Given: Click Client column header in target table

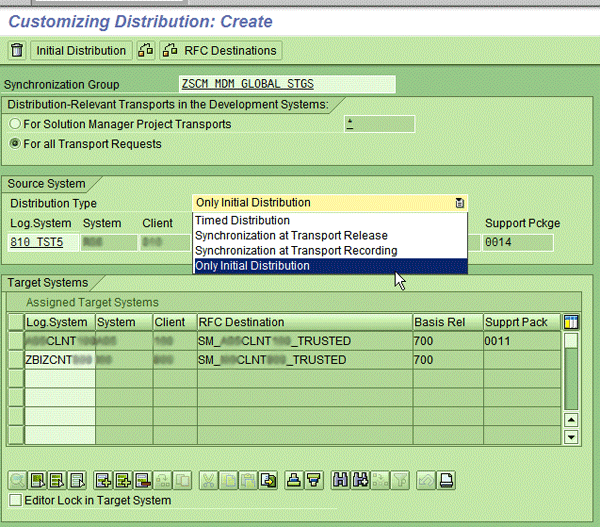Looking at the screenshot, I should point(175,322).
